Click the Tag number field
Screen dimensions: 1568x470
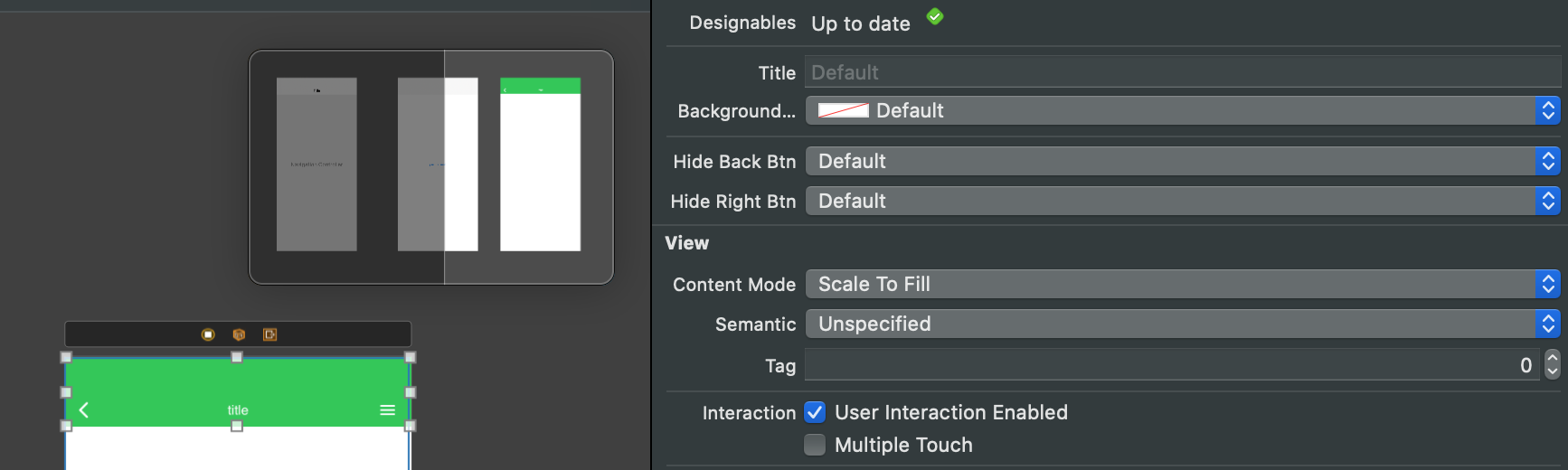tap(1172, 364)
